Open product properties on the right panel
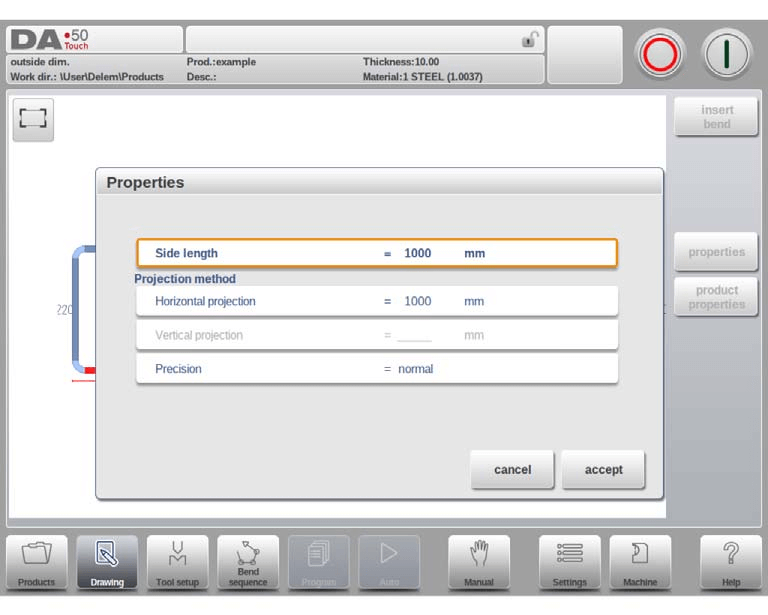 tap(716, 297)
